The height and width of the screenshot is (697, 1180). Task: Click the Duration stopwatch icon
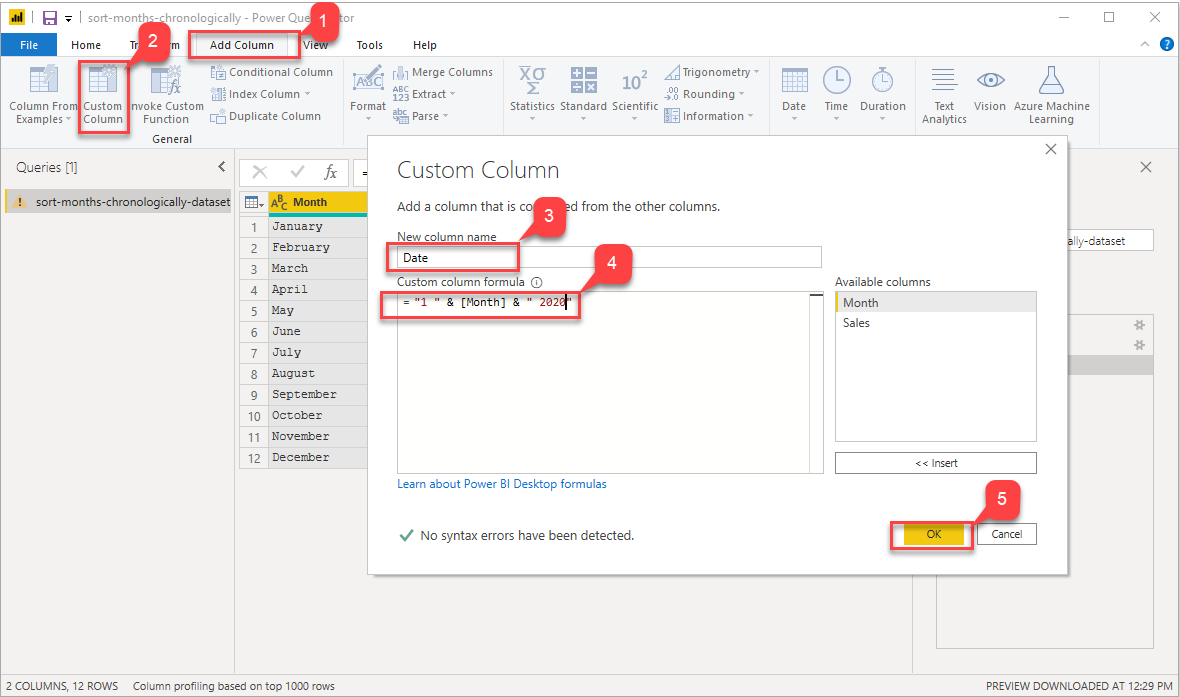(882, 82)
